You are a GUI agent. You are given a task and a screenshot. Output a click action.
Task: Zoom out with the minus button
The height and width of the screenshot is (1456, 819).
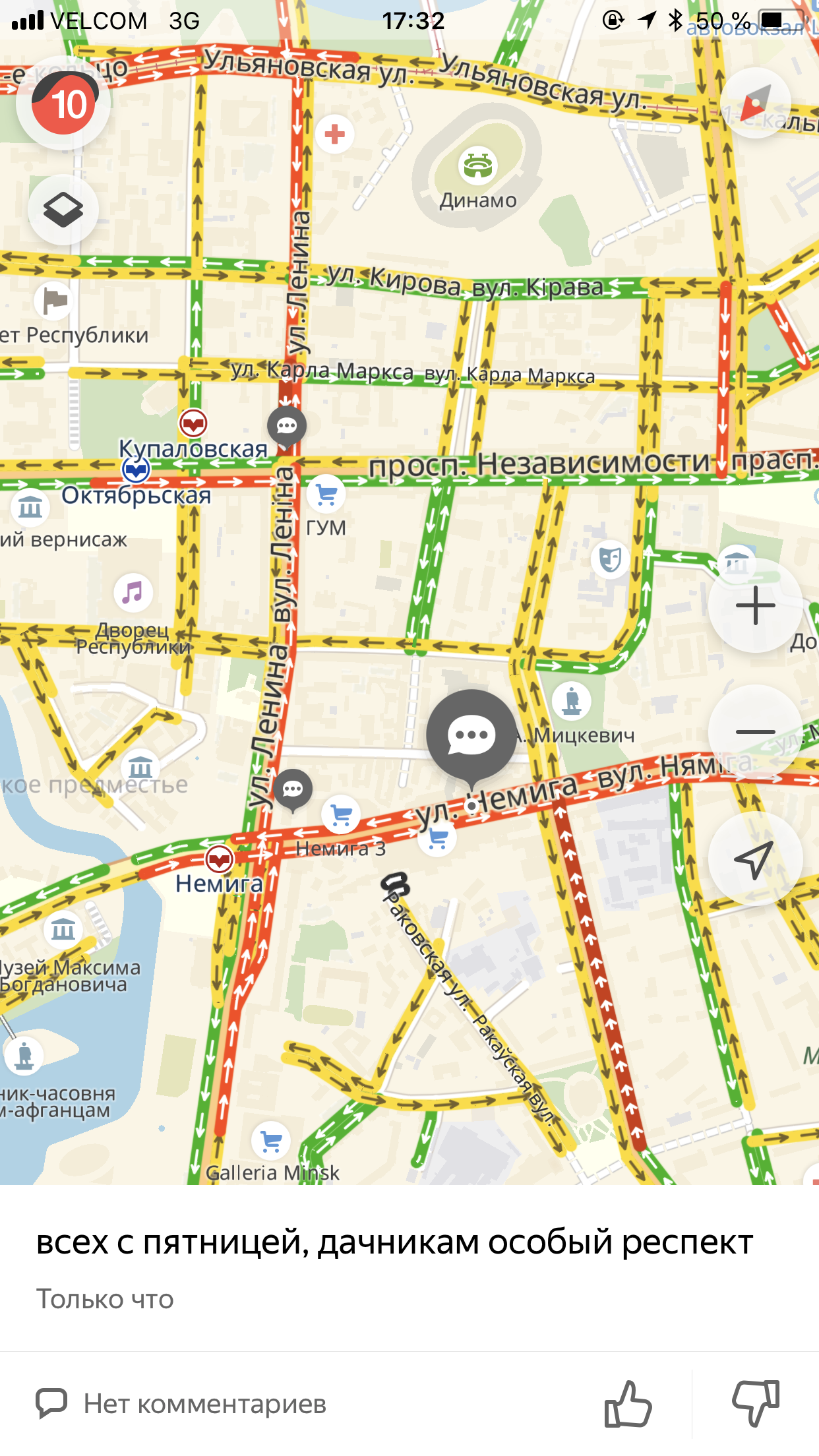coord(755,732)
